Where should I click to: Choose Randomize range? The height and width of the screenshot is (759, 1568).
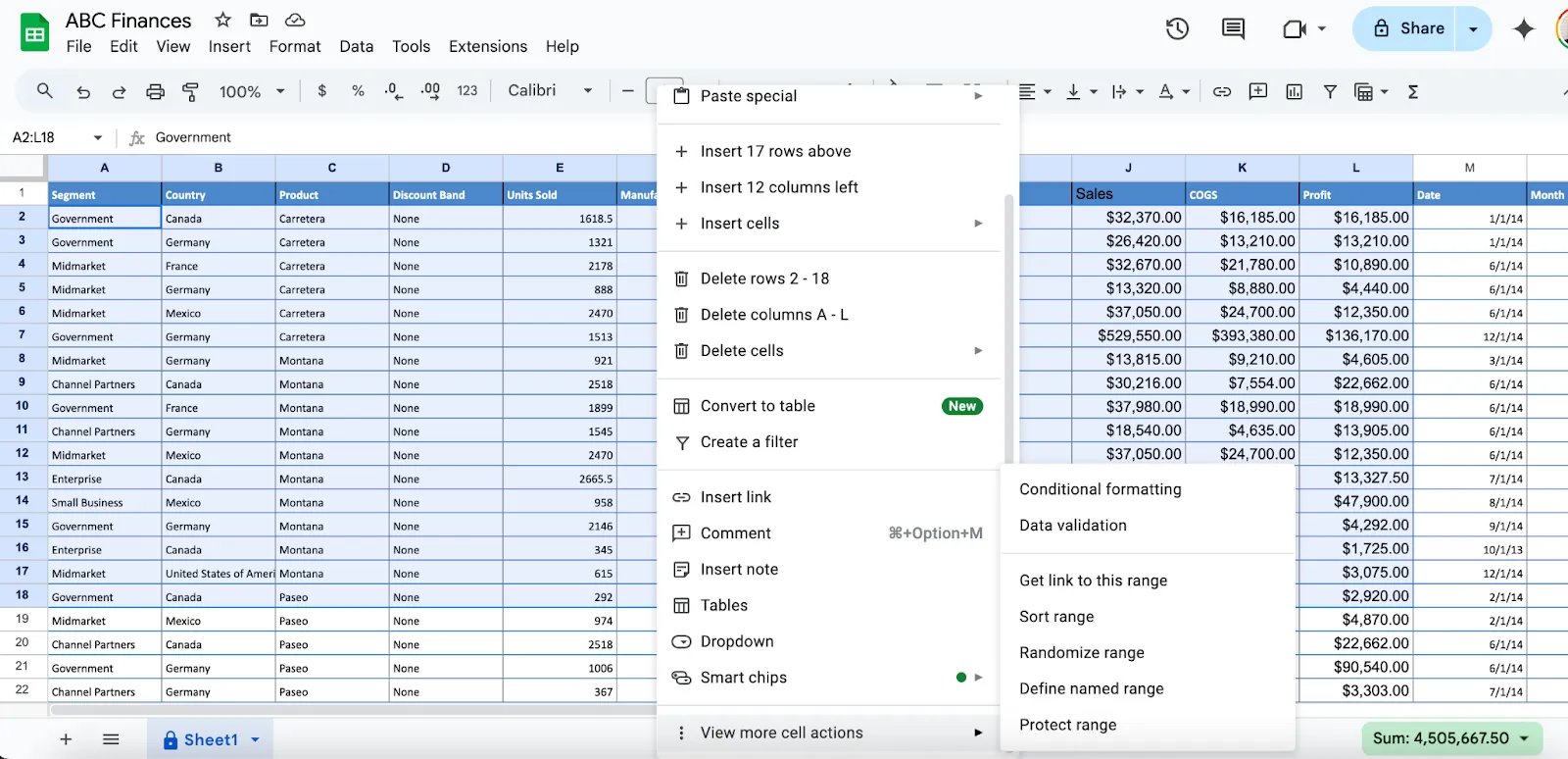click(1149, 653)
